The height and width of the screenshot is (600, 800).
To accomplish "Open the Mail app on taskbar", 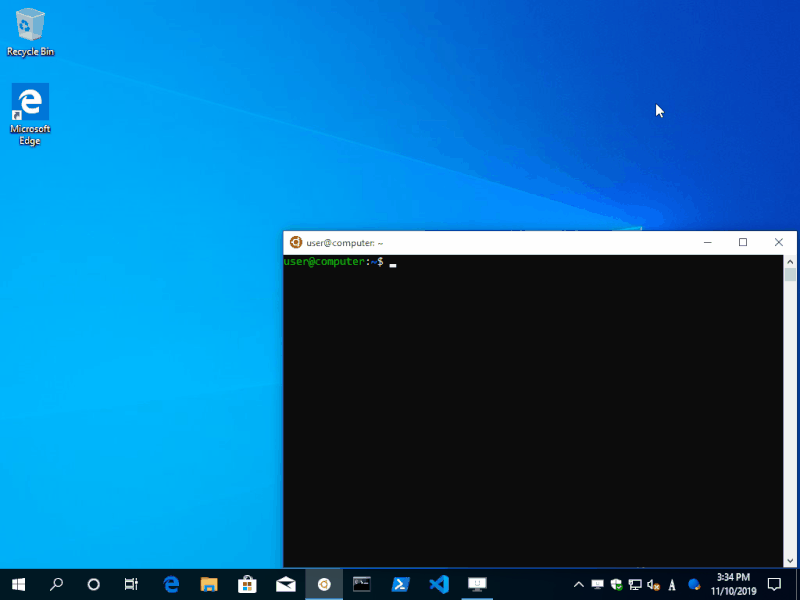I will [286, 584].
